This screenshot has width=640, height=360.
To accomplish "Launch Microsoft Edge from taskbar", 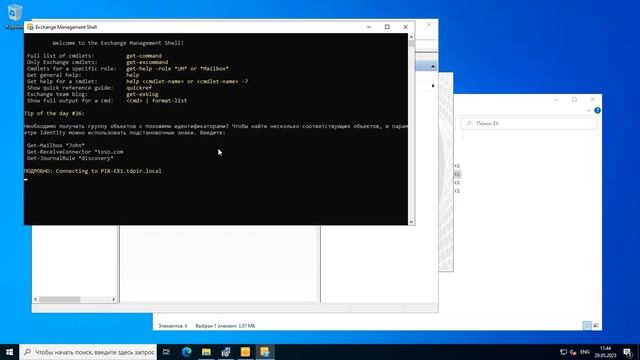I will [x=187, y=352].
